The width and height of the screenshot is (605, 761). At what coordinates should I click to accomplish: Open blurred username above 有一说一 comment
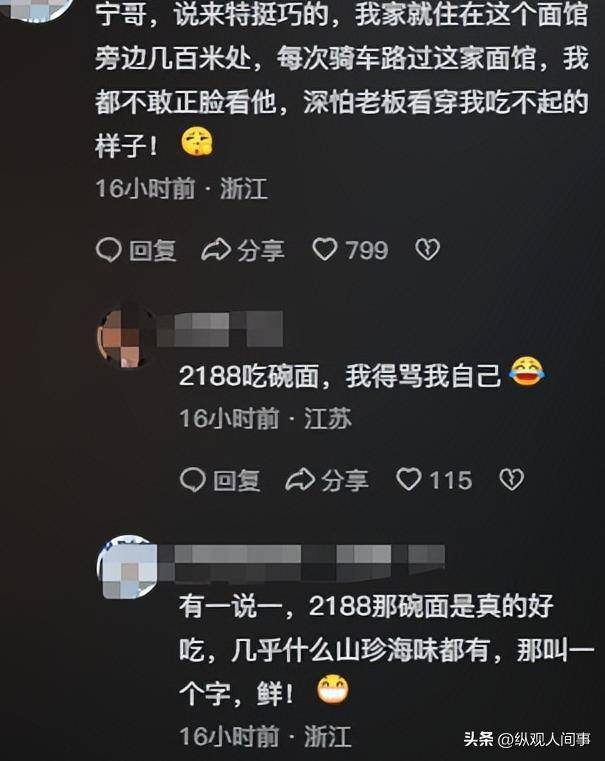click(x=301, y=562)
